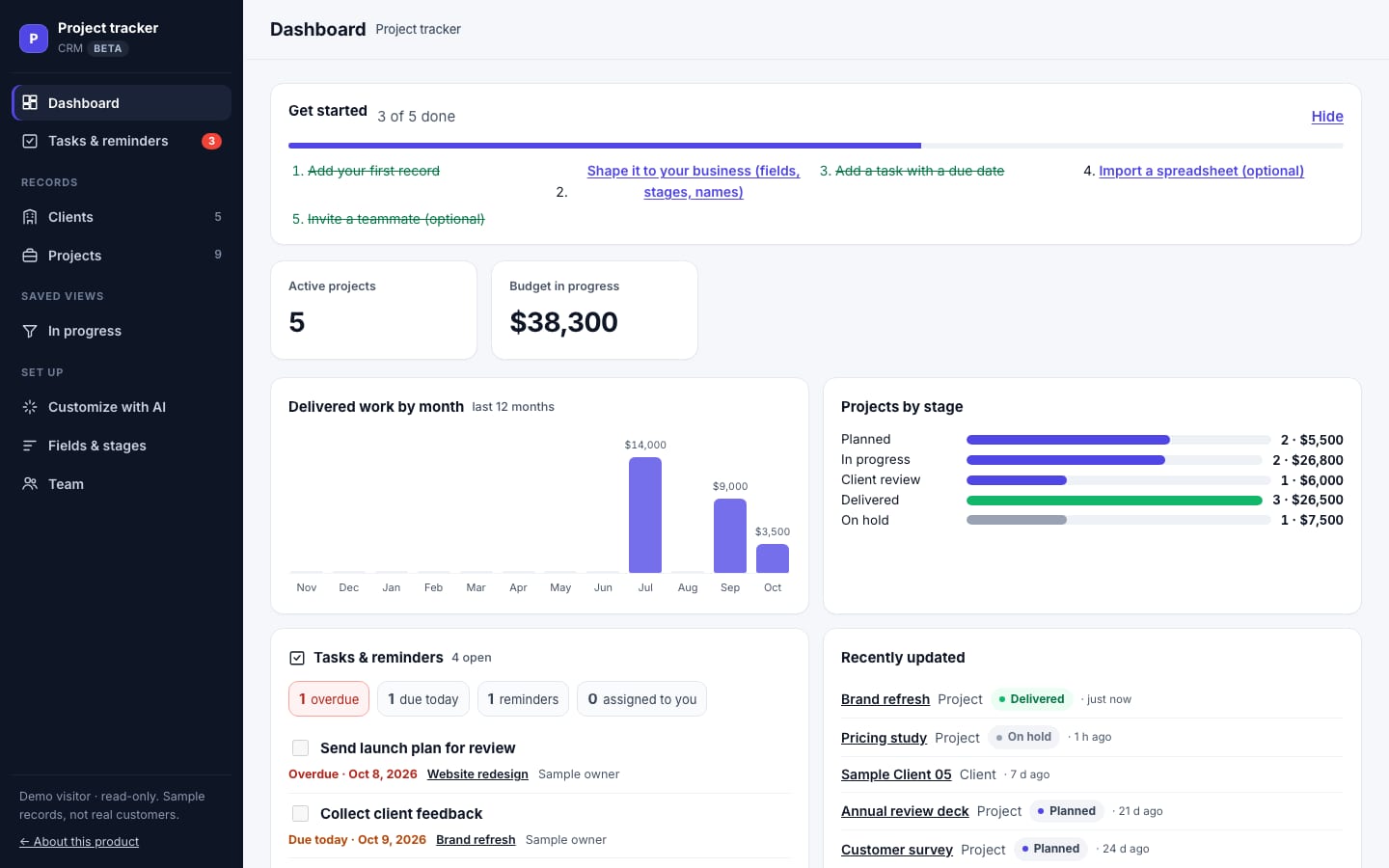Image resolution: width=1389 pixels, height=868 pixels.
Task: Click the Projects briefcase icon
Action: click(x=30, y=256)
